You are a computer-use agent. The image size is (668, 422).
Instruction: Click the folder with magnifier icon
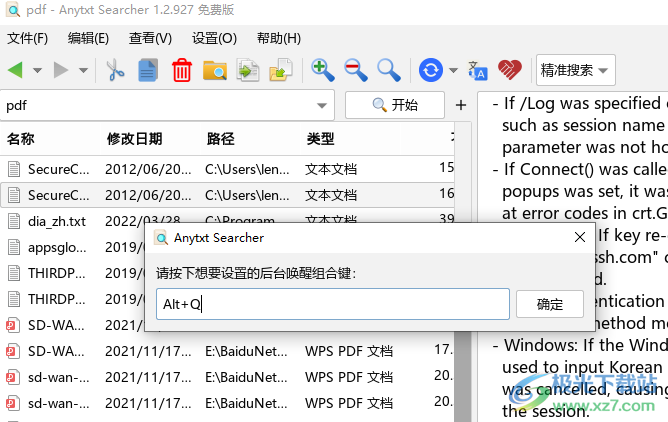(x=215, y=70)
